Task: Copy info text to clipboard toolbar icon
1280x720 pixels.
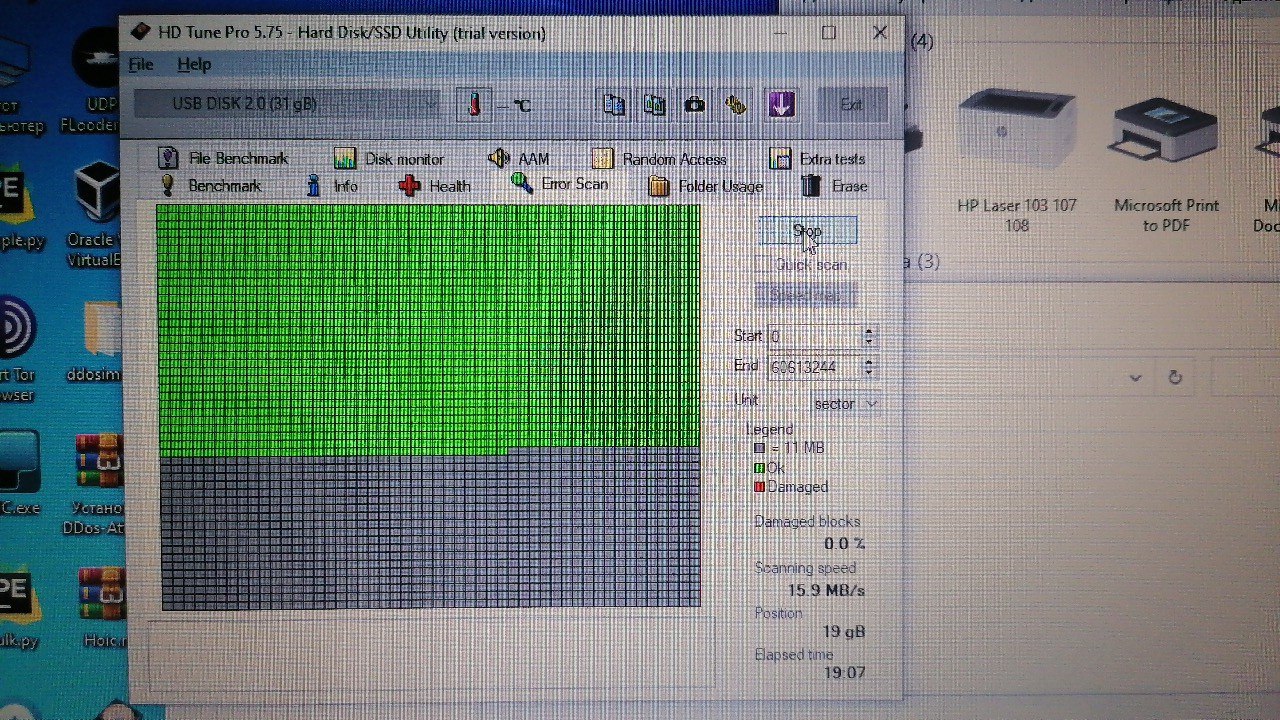Action: point(615,104)
